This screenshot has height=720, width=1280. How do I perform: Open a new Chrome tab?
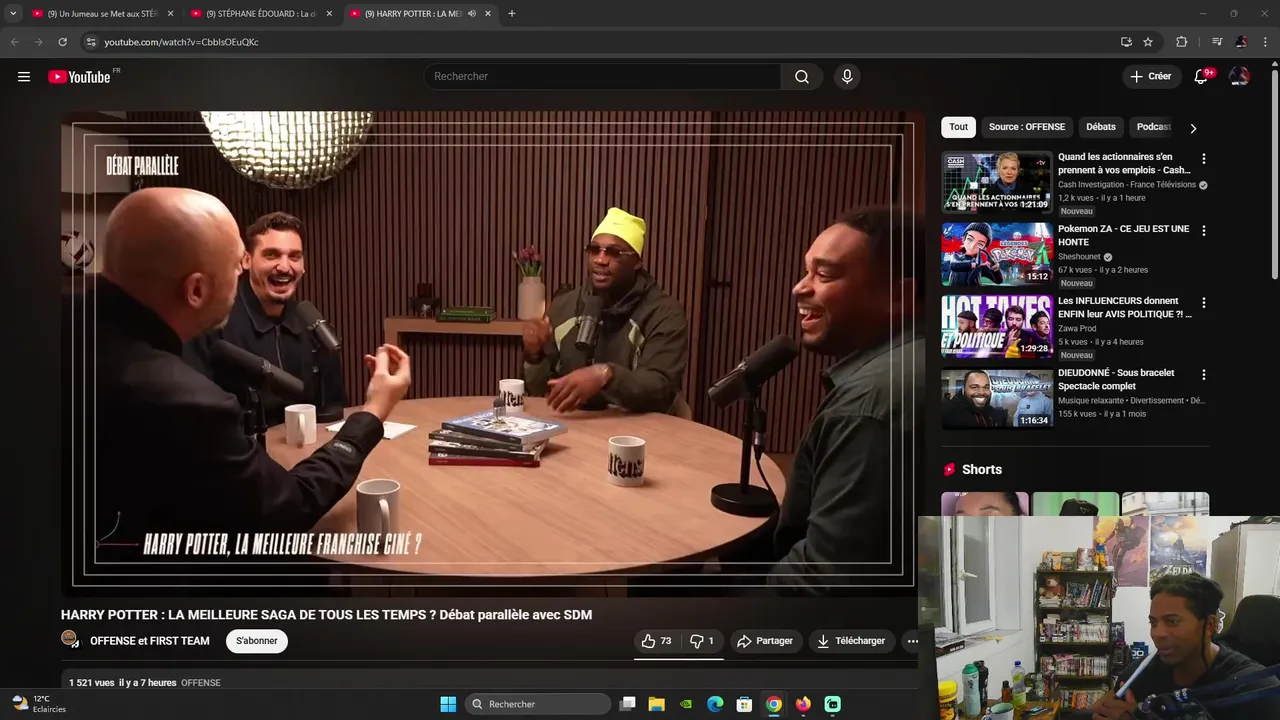pos(512,14)
